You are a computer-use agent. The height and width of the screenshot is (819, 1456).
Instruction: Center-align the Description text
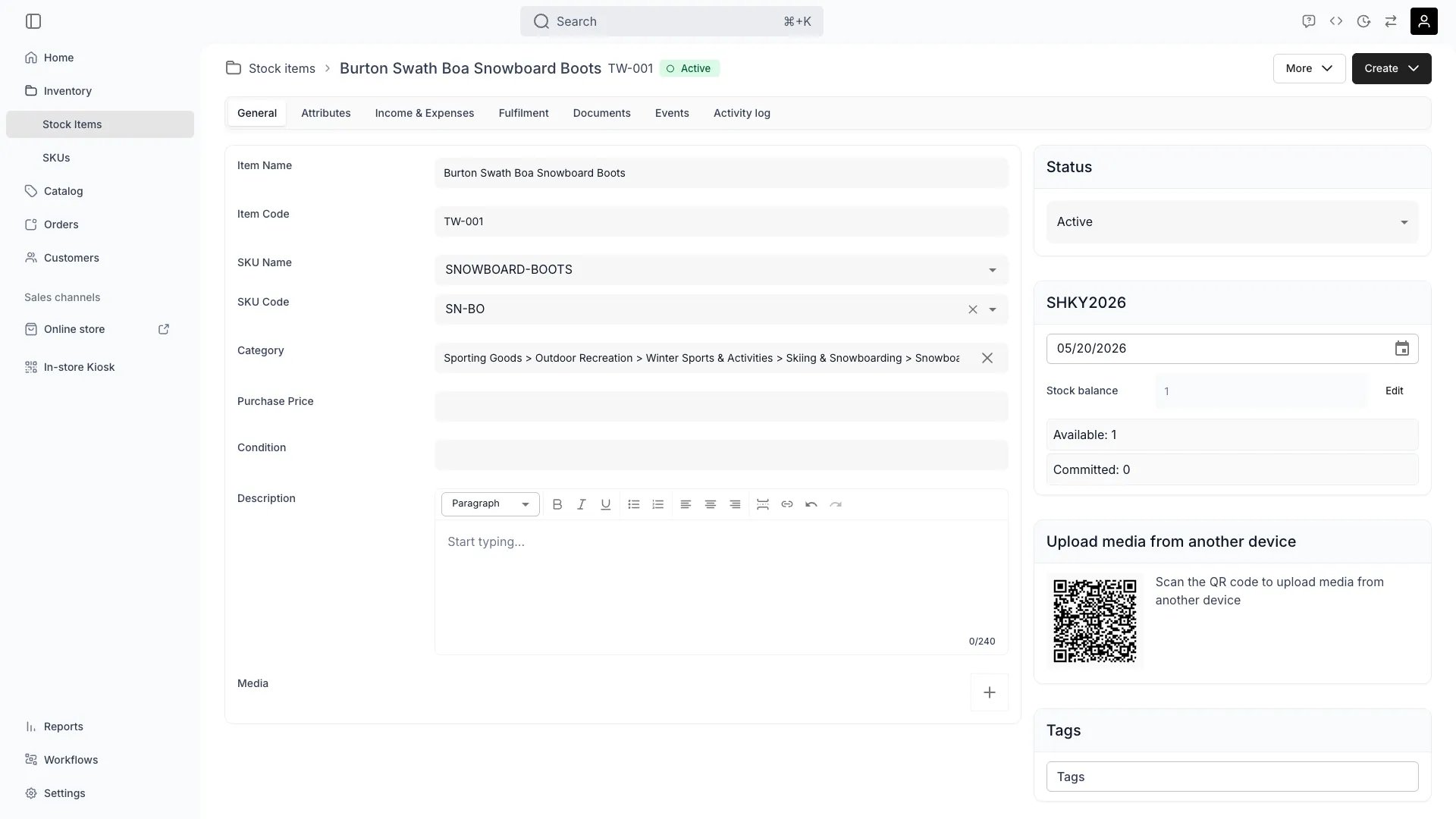point(711,504)
